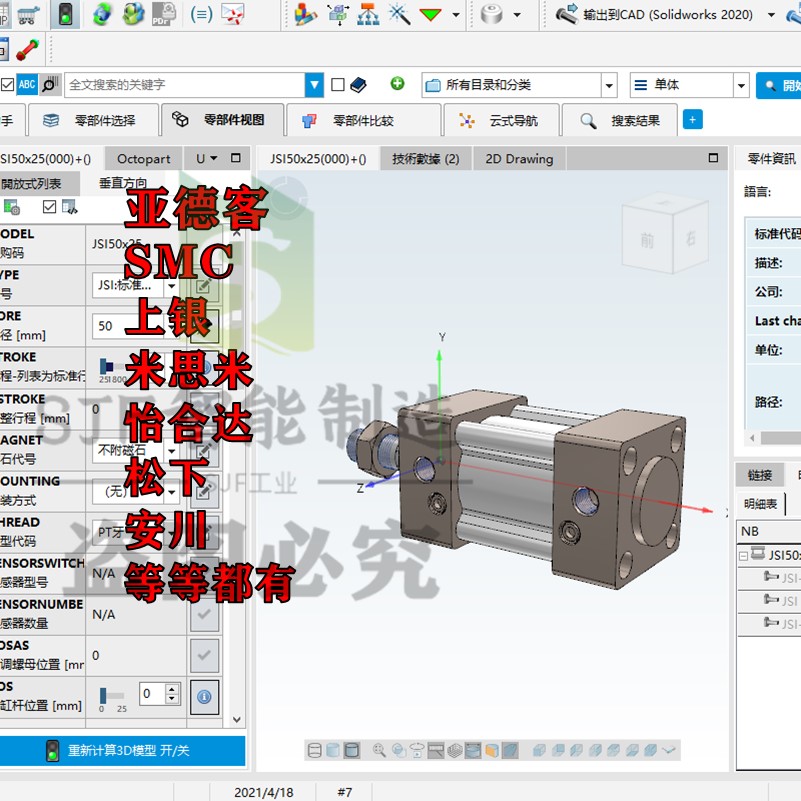Open the 单体 dropdown
Viewport: 801px width, 801px height.
741,85
